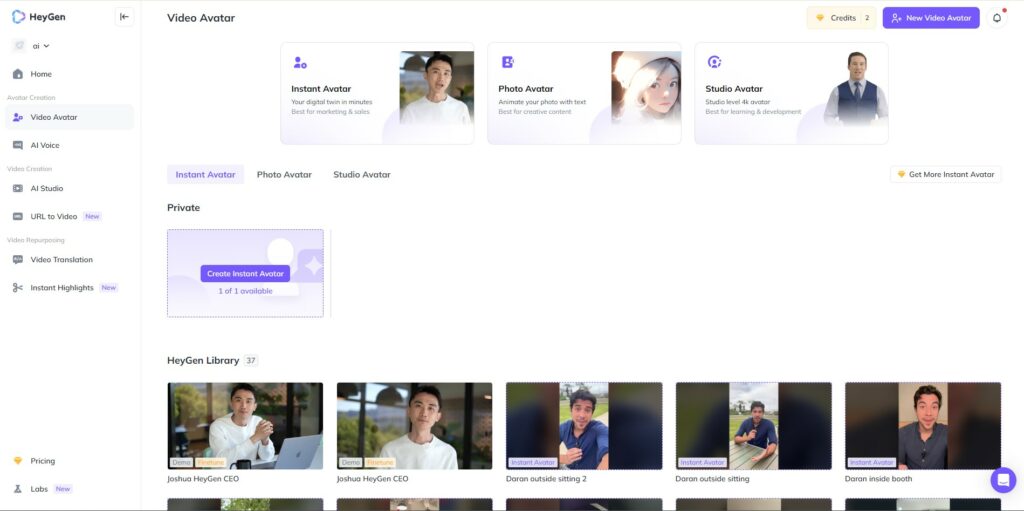Click the diamond icon in Credits button

[820, 18]
